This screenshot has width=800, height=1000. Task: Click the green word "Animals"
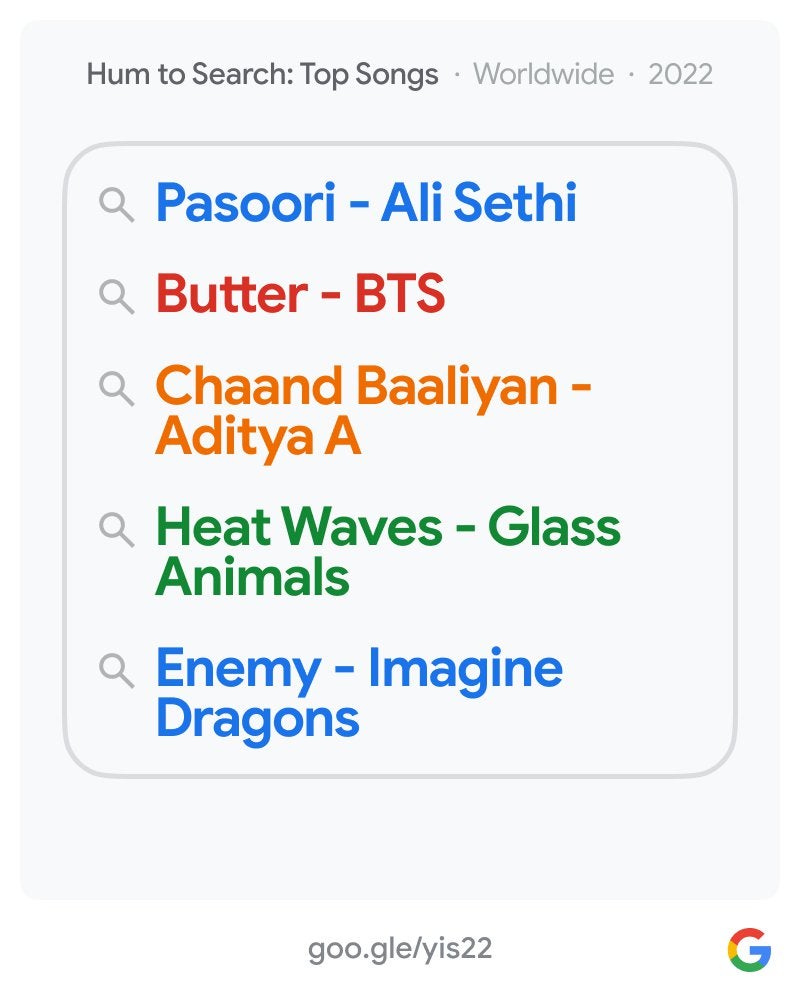click(x=252, y=577)
